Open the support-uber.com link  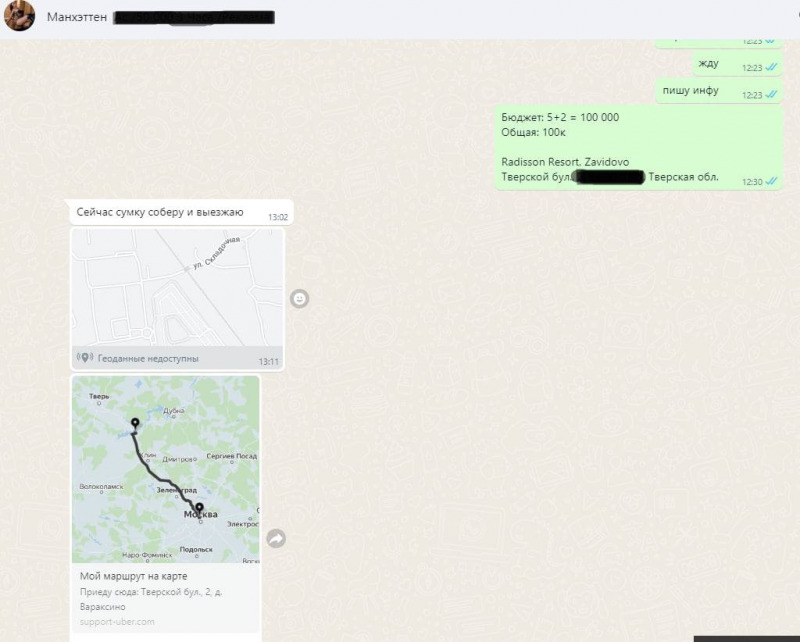117,622
